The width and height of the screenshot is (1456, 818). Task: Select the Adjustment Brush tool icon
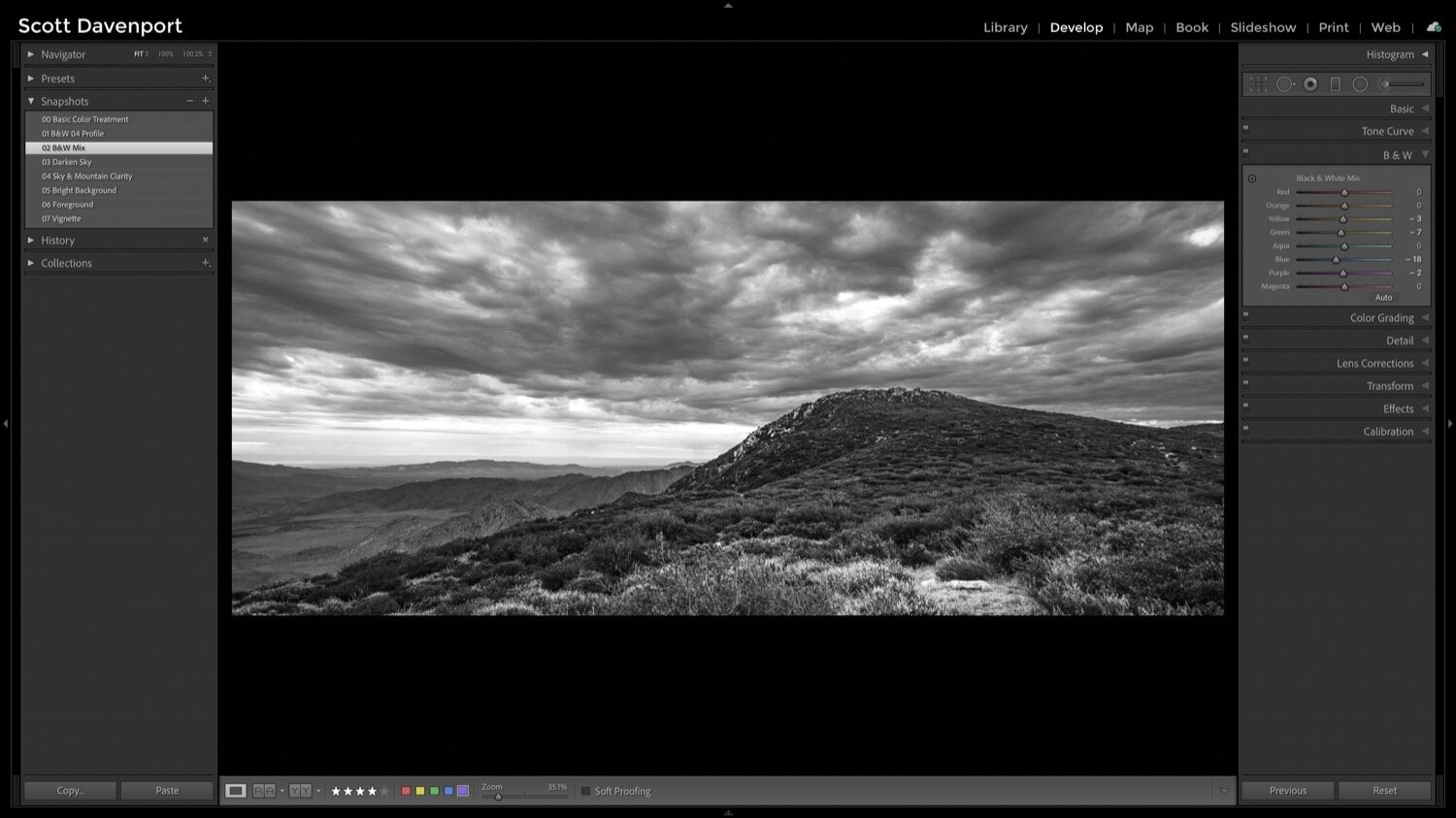click(1404, 84)
